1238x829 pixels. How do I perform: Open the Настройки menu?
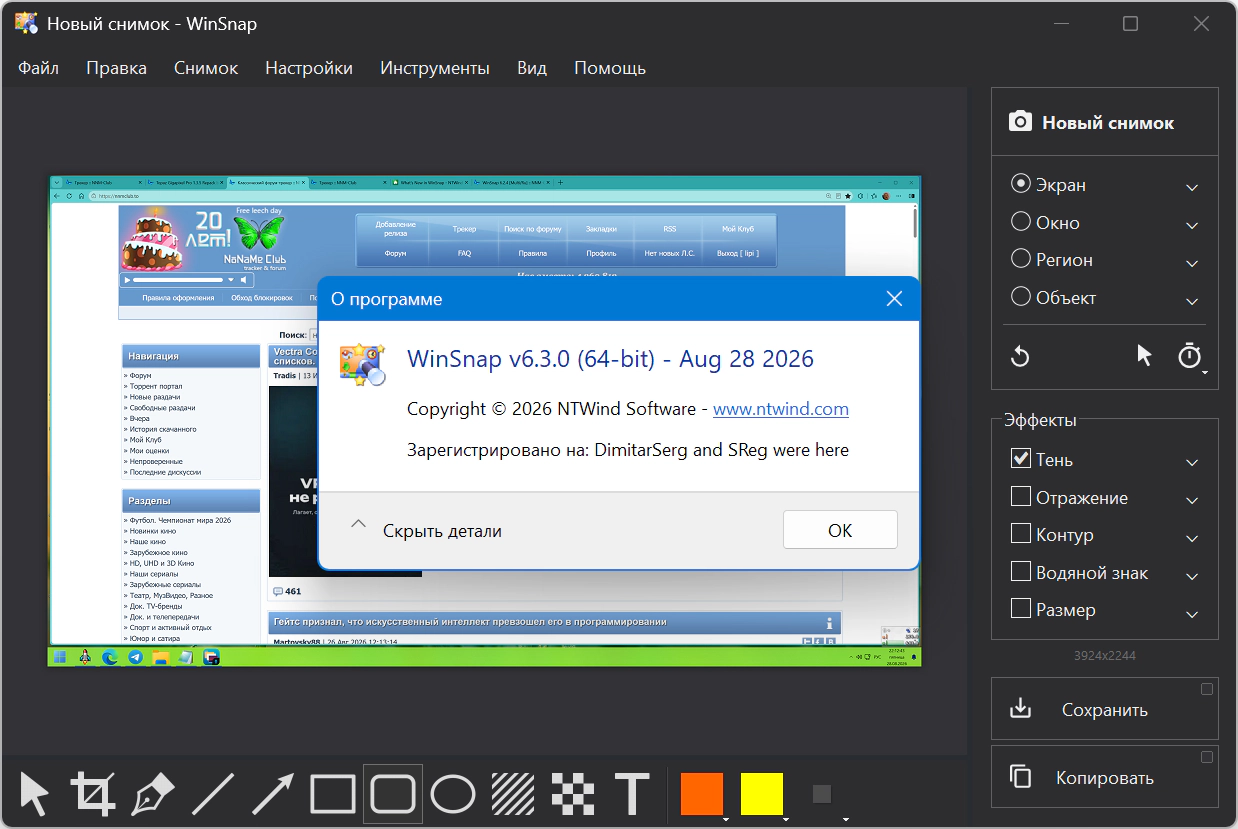[309, 68]
